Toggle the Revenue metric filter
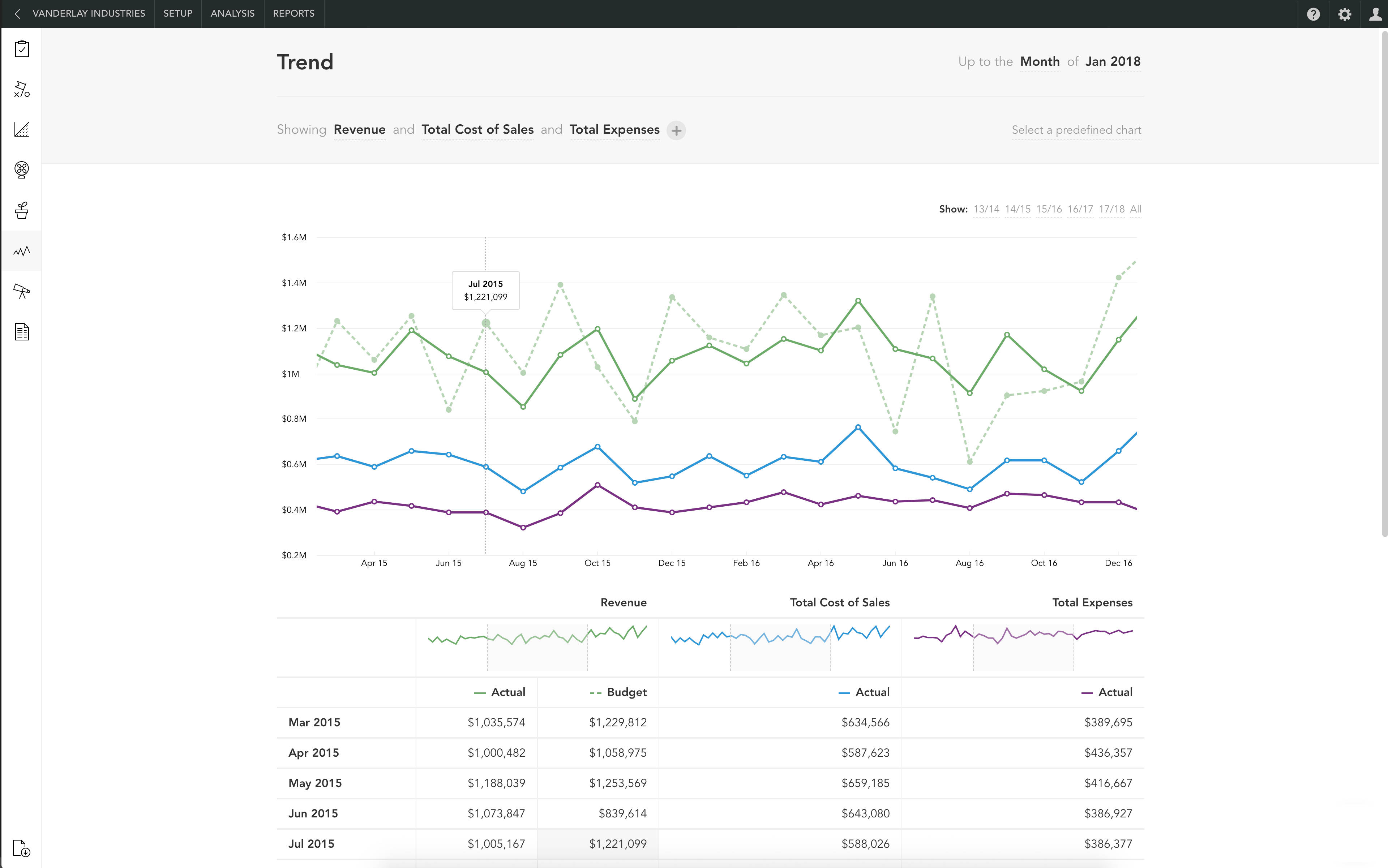Viewport: 1388px width, 868px height. coord(360,130)
